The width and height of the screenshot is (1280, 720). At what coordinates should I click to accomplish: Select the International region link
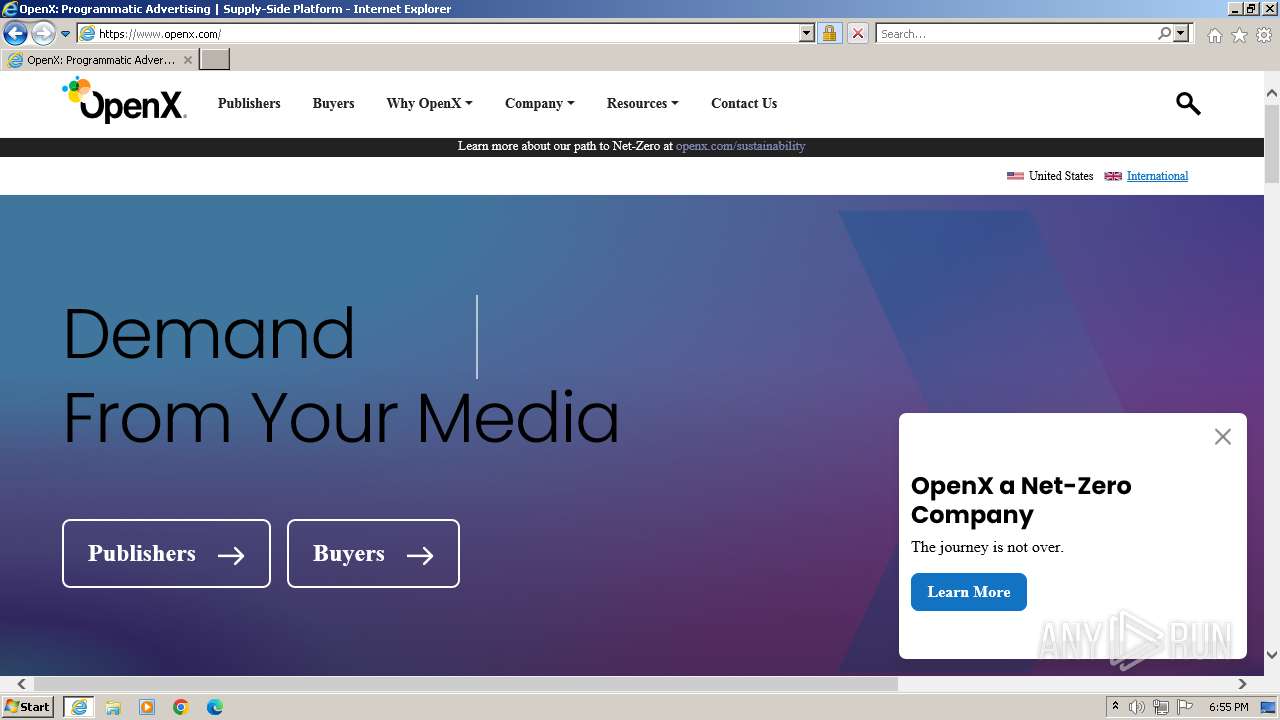point(1157,176)
